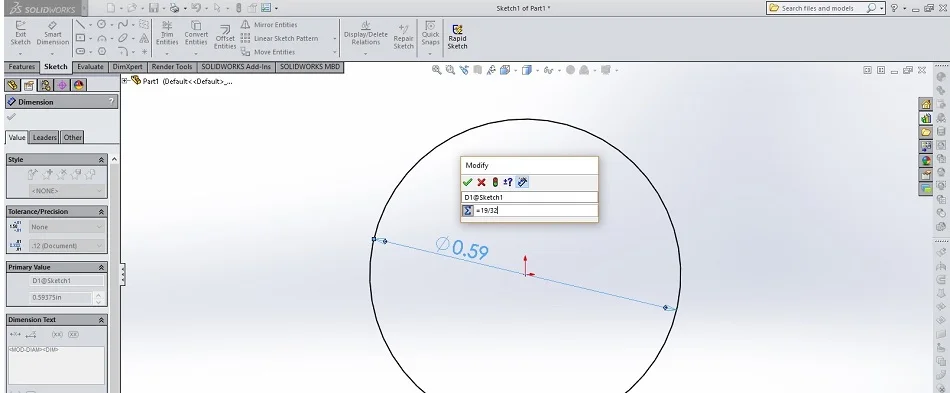This screenshot has width=950, height=393.
Task: Select the Spline sketch tool
Action: pyautogui.click(x=123, y=25)
